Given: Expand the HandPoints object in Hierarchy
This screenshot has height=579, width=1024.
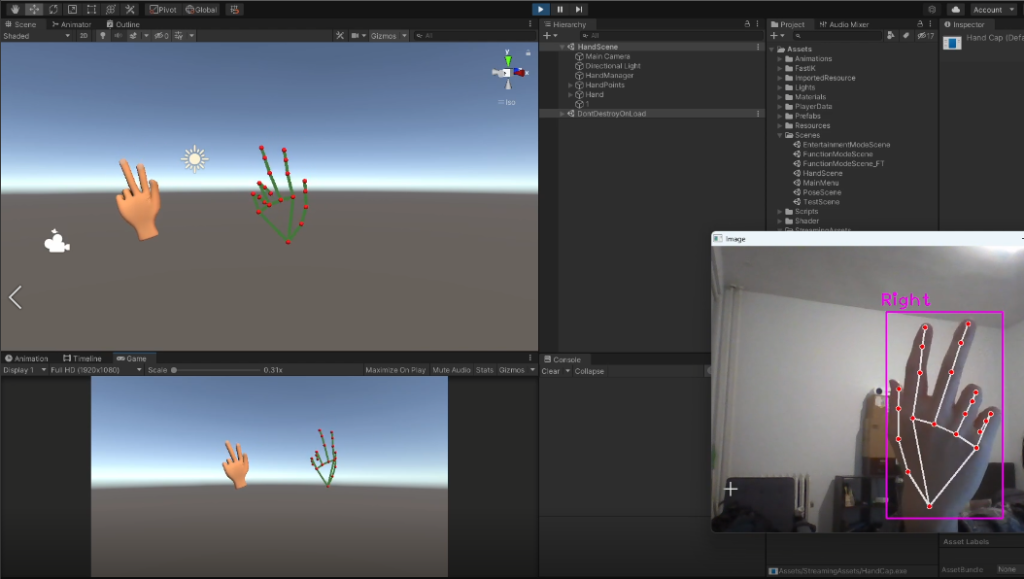Looking at the screenshot, I should pyautogui.click(x=570, y=85).
